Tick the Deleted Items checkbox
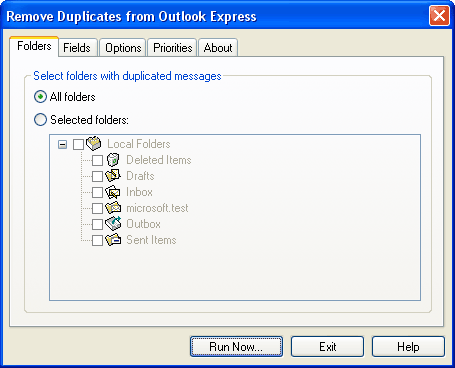This screenshot has height=368, width=455. (x=97, y=160)
